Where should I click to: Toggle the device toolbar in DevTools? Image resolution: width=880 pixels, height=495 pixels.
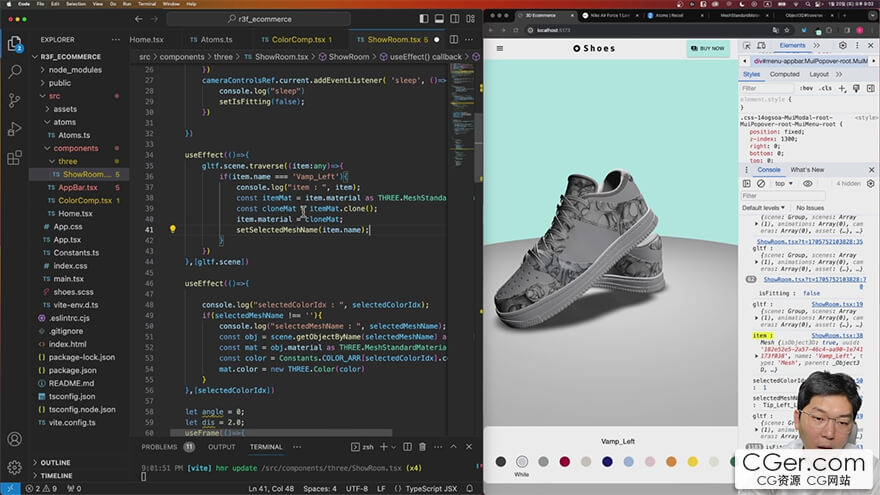pos(761,45)
